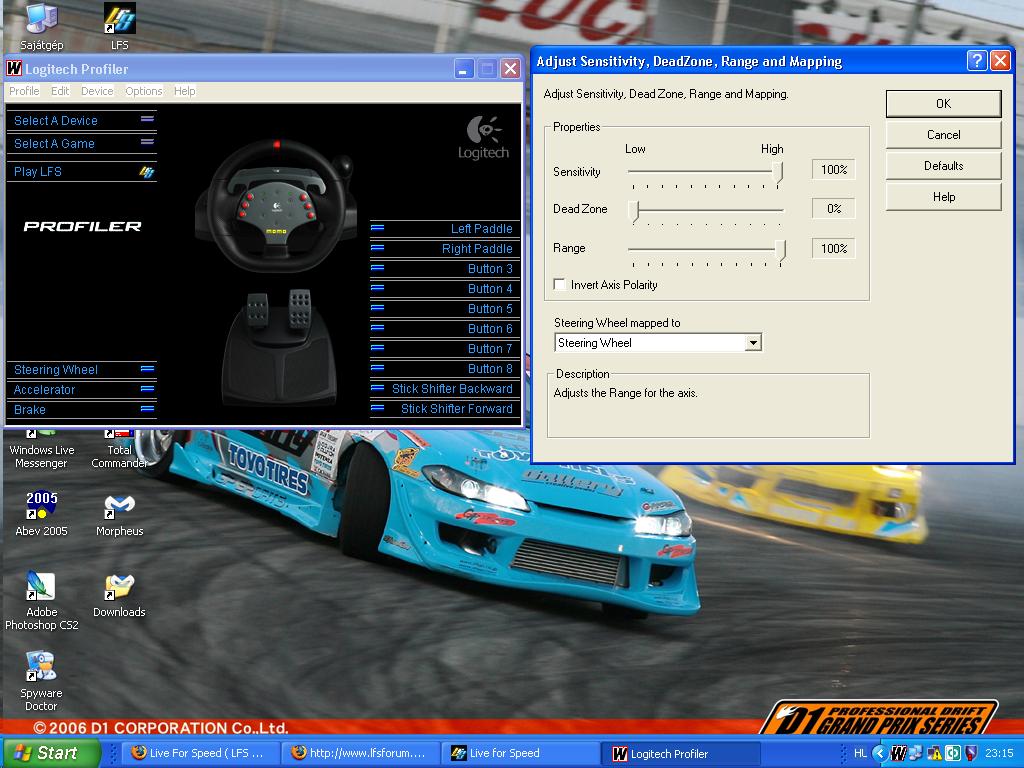Open the Help menu in Profiler
Screen dimensions: 1024x768
pos(184,91)
